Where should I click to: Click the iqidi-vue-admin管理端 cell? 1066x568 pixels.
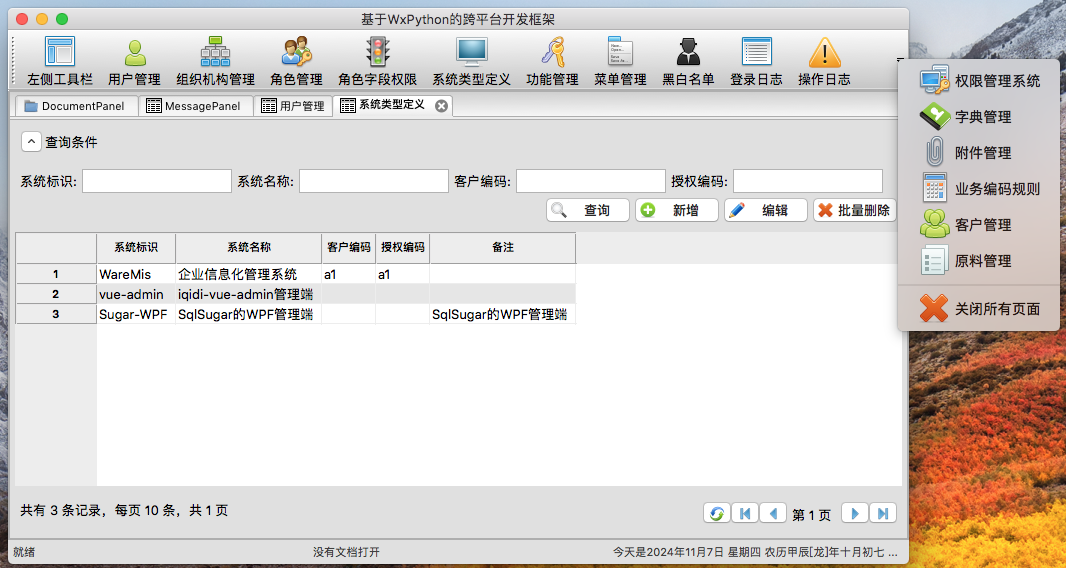point(249,294)
